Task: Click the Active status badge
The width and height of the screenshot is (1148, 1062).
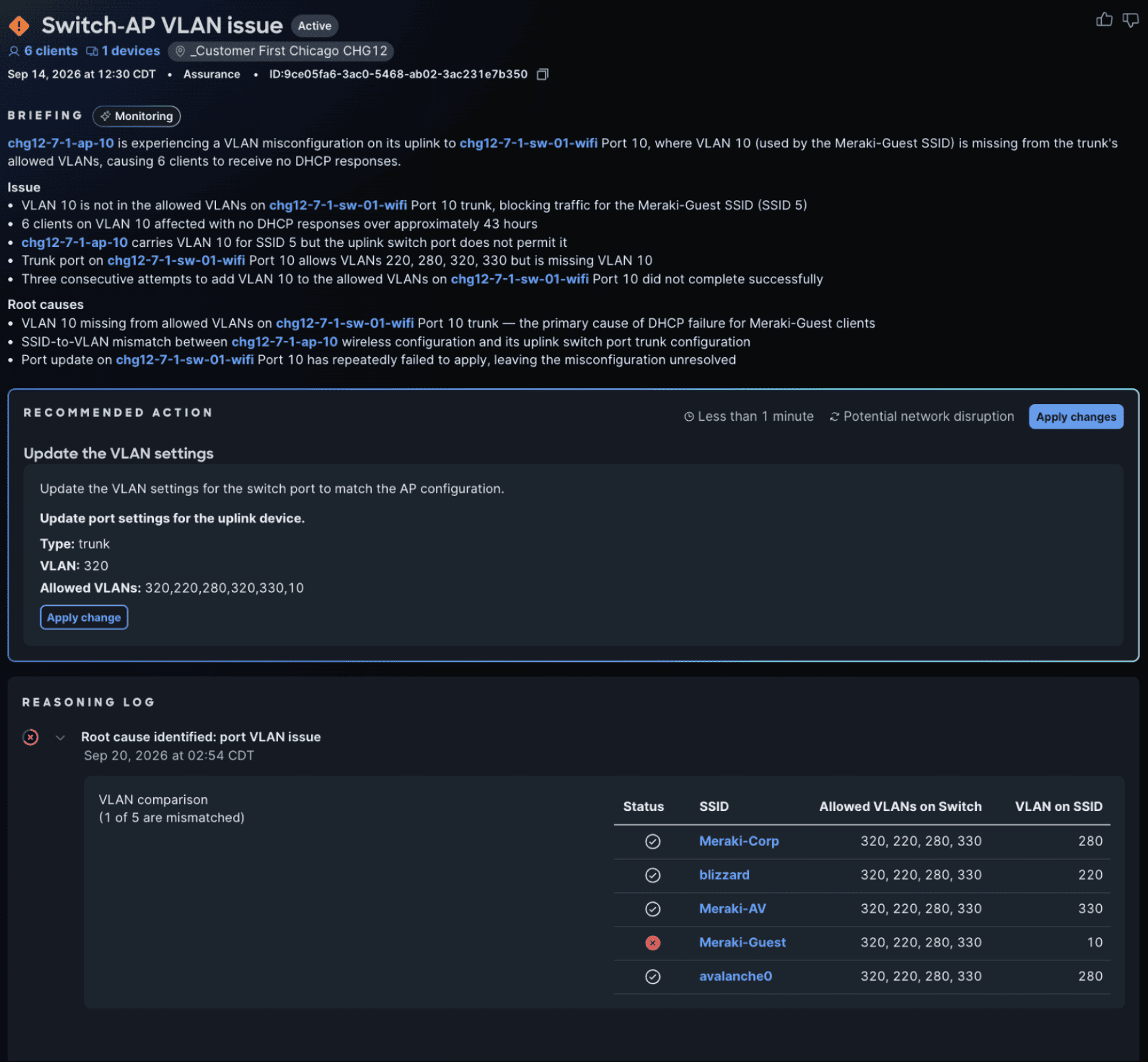Action: click(x=314, y=26)
